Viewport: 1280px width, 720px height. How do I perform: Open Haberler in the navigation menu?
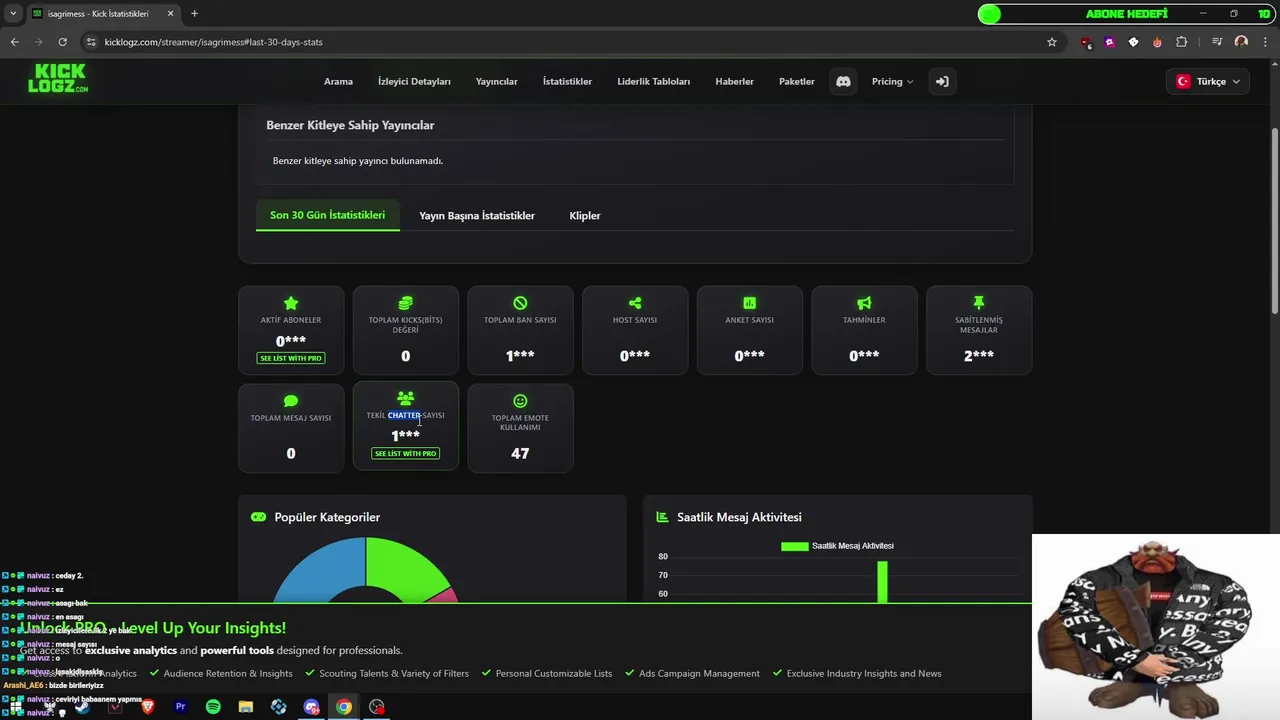coord(734,81)
